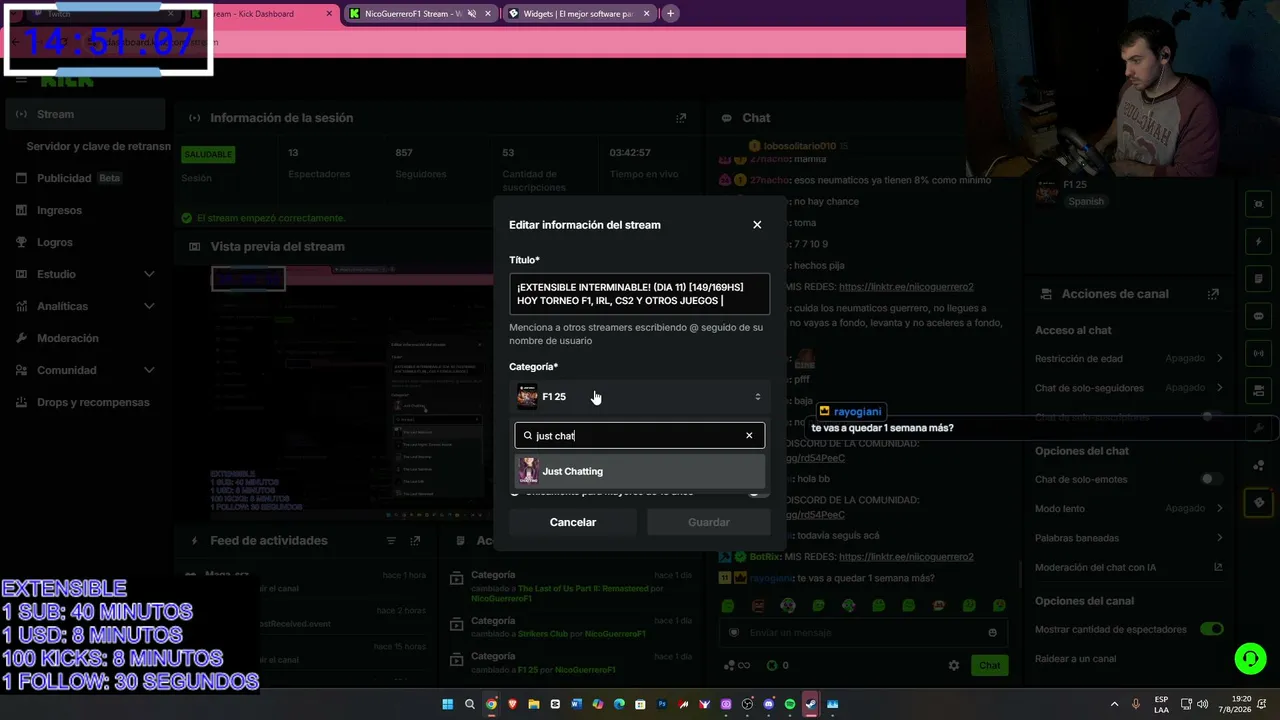Pop out the Acciones de canal panel
Viewport: 1280px width, 720px height.
click(1213, 294)
